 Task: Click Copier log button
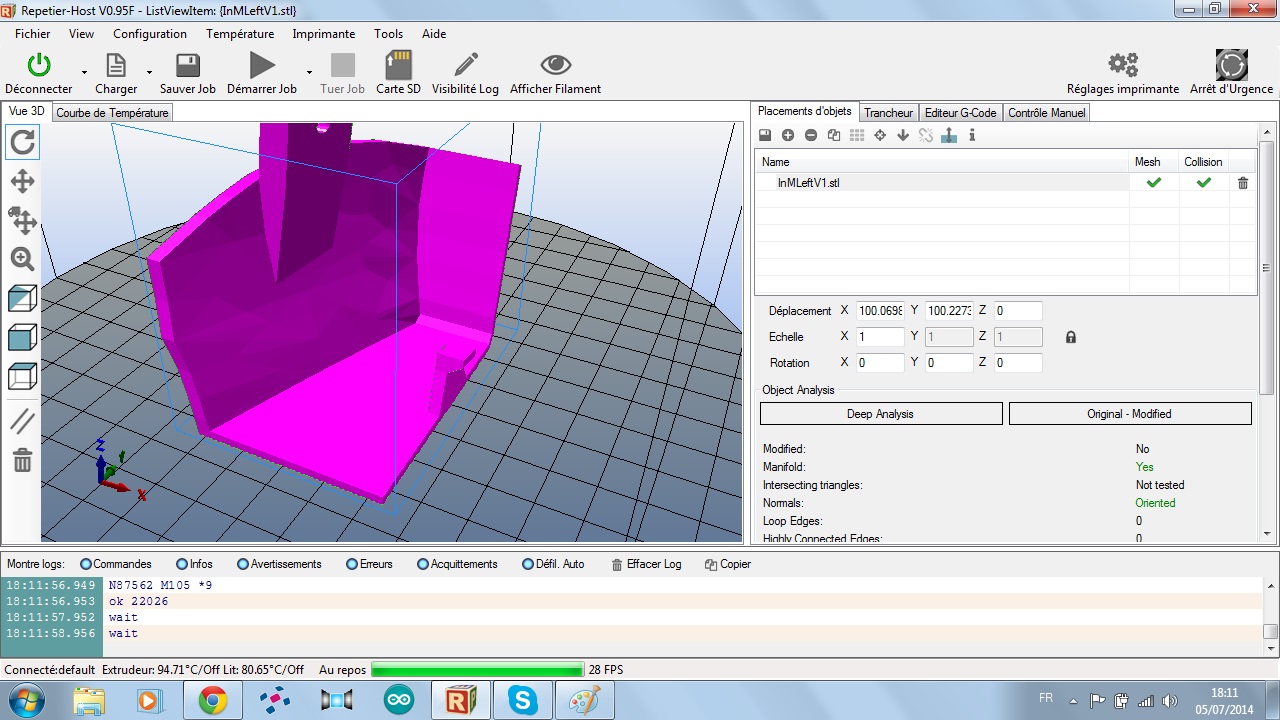point(728,564)
